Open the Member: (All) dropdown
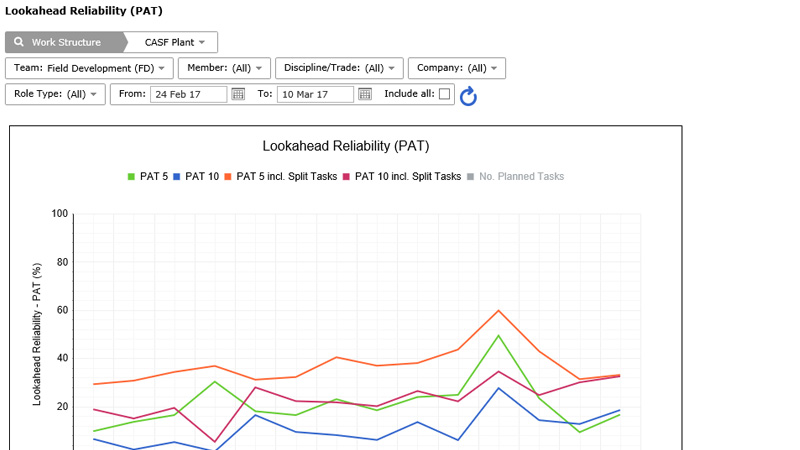This screenshot has height=450, width=800. (x=224, y=68)
